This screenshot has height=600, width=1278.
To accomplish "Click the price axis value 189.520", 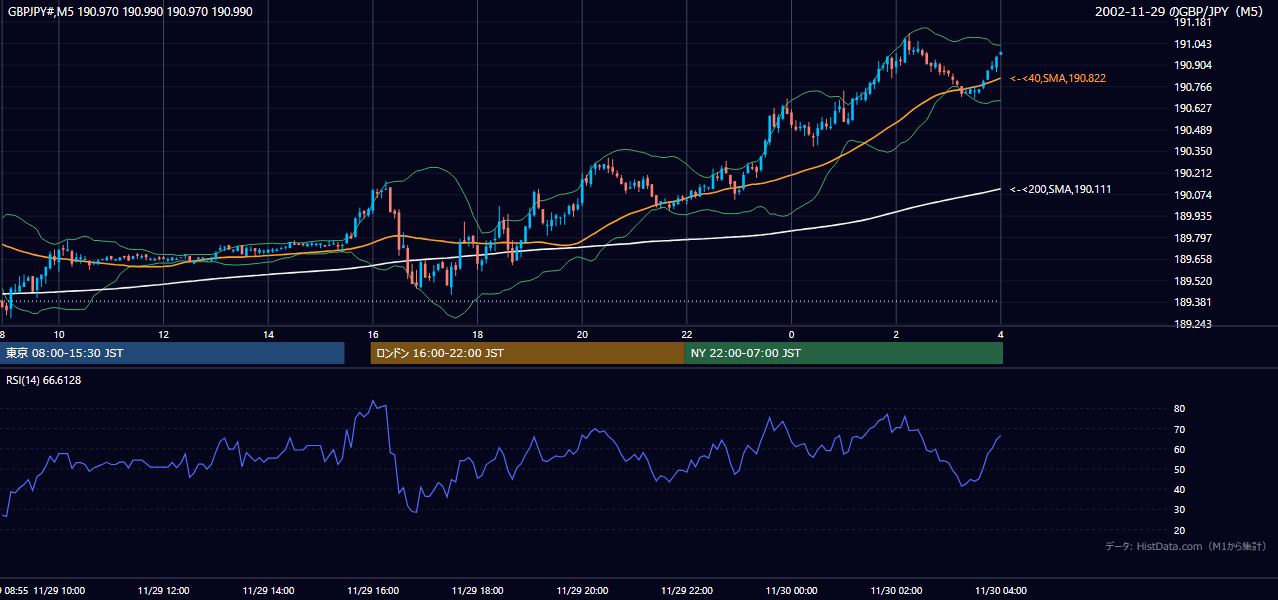I will tap(1193, 281).
